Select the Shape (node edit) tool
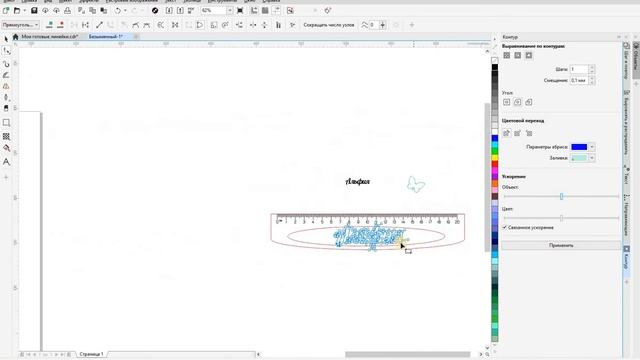Image resolution: width=640 pixels, height=360 pixels. coord(6,51)
